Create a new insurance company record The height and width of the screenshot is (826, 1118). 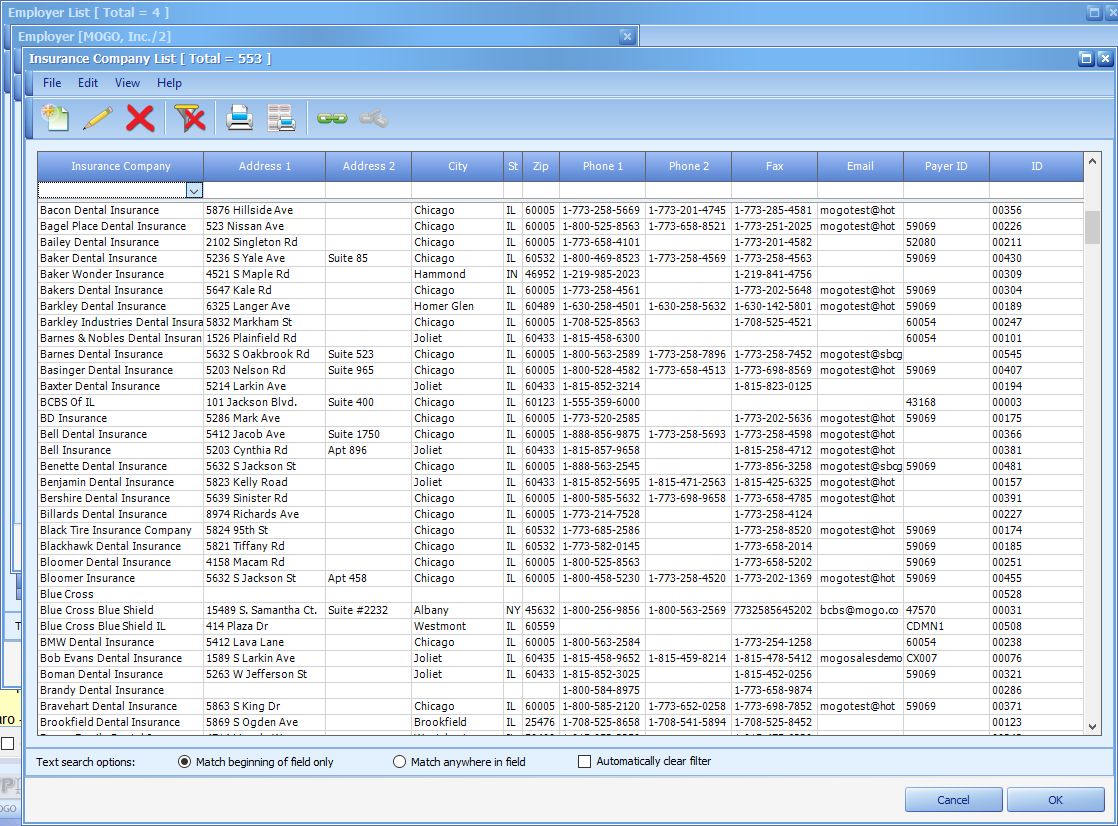(x=56, y=118)
